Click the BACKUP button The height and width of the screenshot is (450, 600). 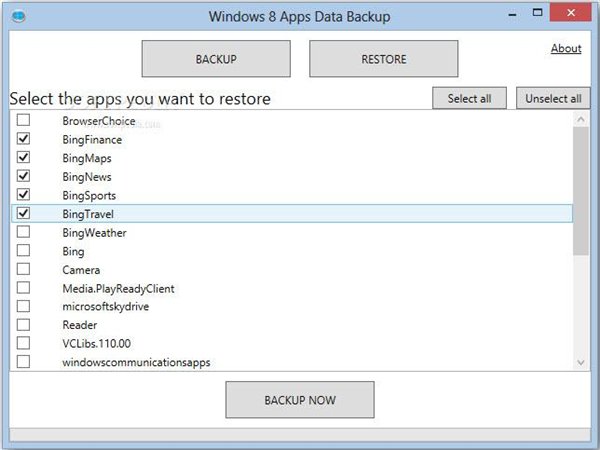(216, 59)
